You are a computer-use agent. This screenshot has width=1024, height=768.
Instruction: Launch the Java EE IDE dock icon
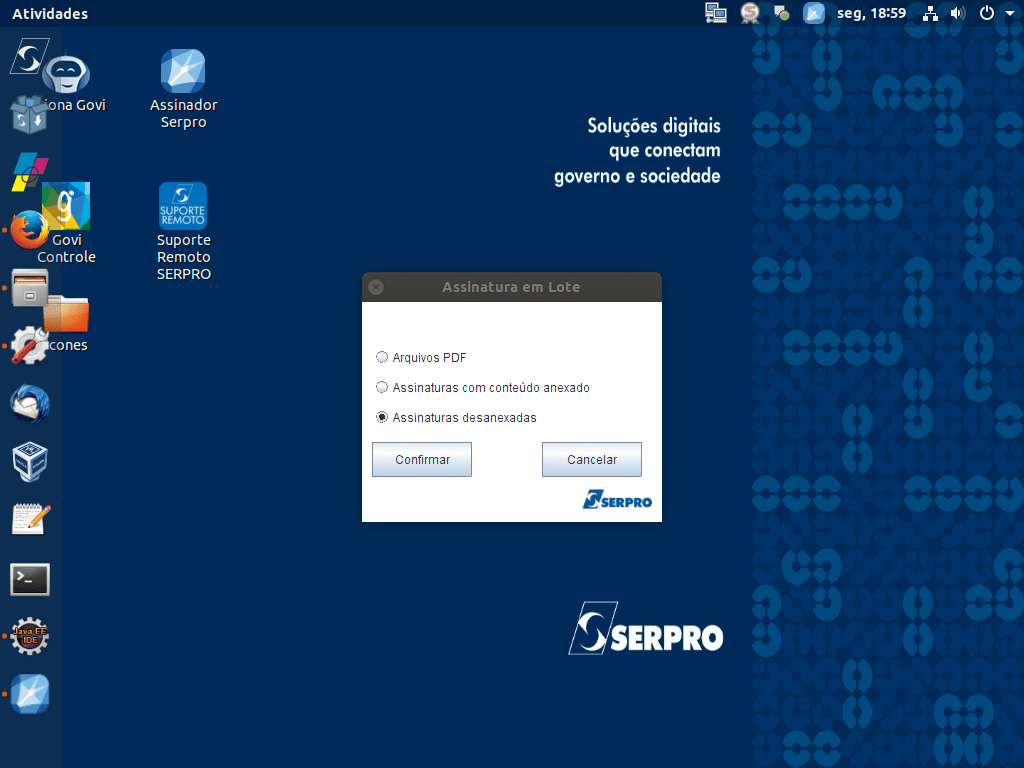coord(29,636)
